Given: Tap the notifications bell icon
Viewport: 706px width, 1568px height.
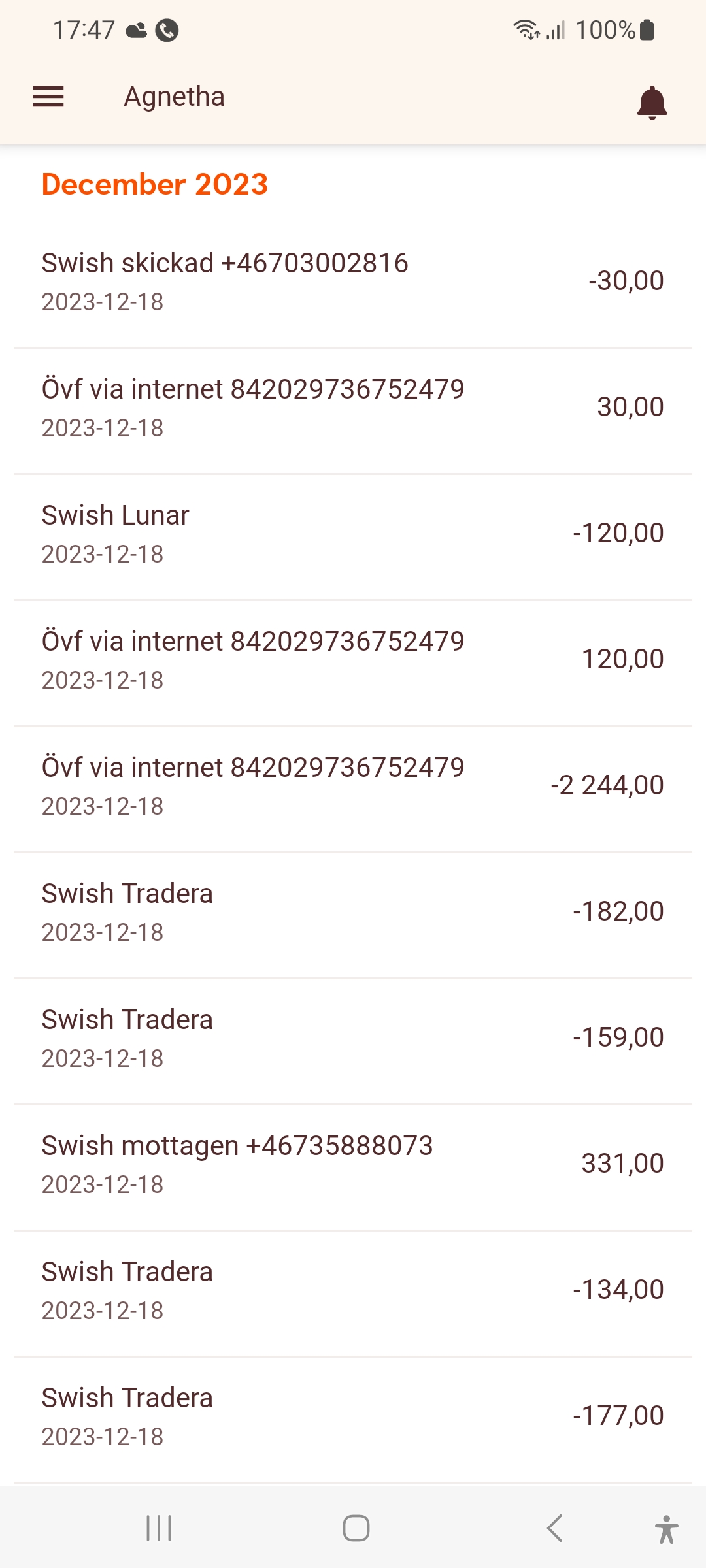Looking at the screenshot, I should [652, 103].
